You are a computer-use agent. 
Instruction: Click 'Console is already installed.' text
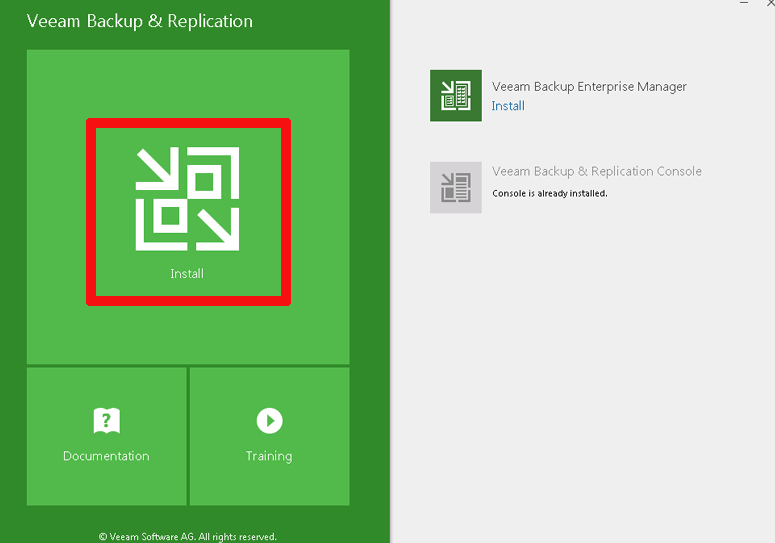coord(550,193)
